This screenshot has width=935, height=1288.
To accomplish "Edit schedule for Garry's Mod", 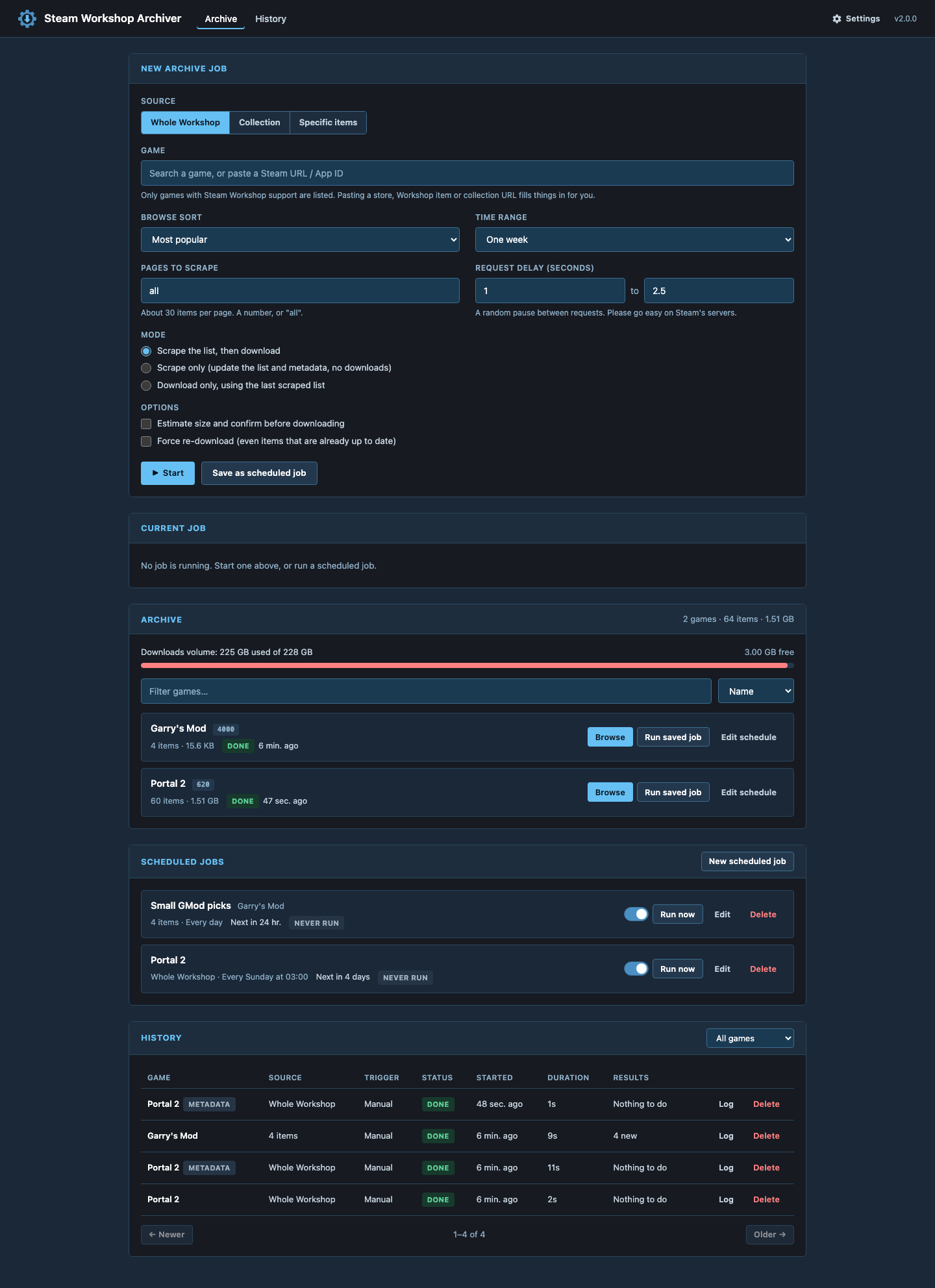I will (749, 737).
